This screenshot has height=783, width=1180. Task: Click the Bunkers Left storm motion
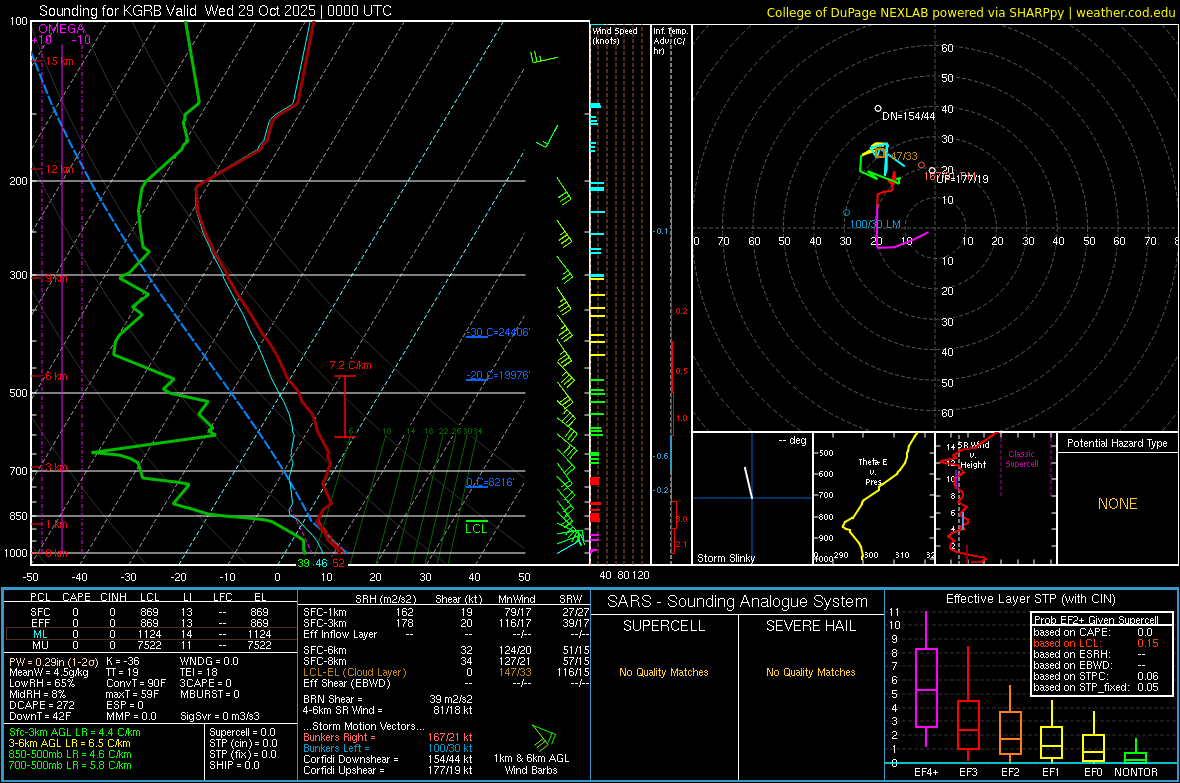(x=388, y=748)
